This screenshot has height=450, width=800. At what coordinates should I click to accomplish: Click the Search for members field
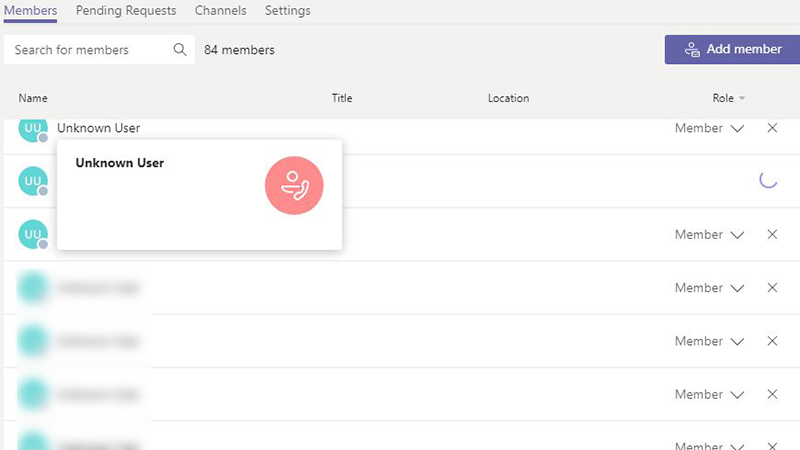(99, 49)
